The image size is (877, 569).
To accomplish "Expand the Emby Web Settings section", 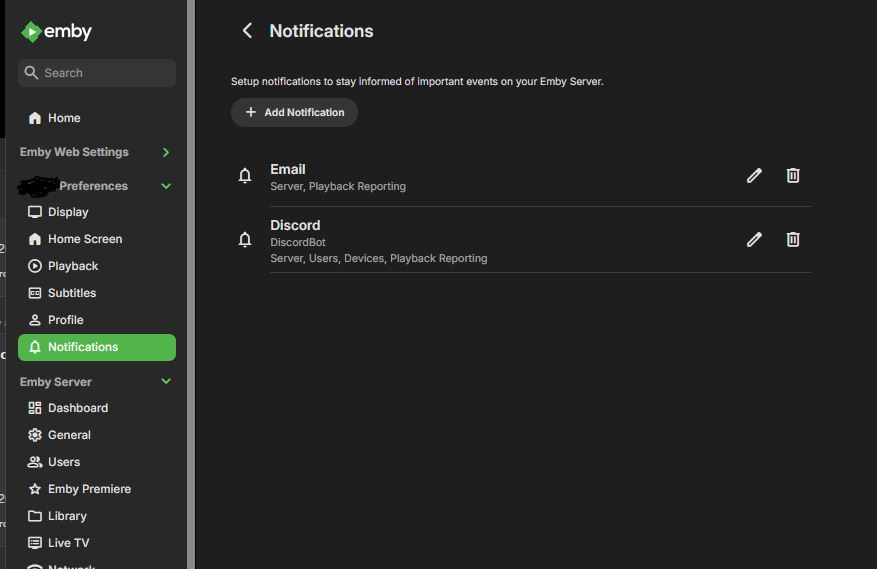I will point(166,152).
